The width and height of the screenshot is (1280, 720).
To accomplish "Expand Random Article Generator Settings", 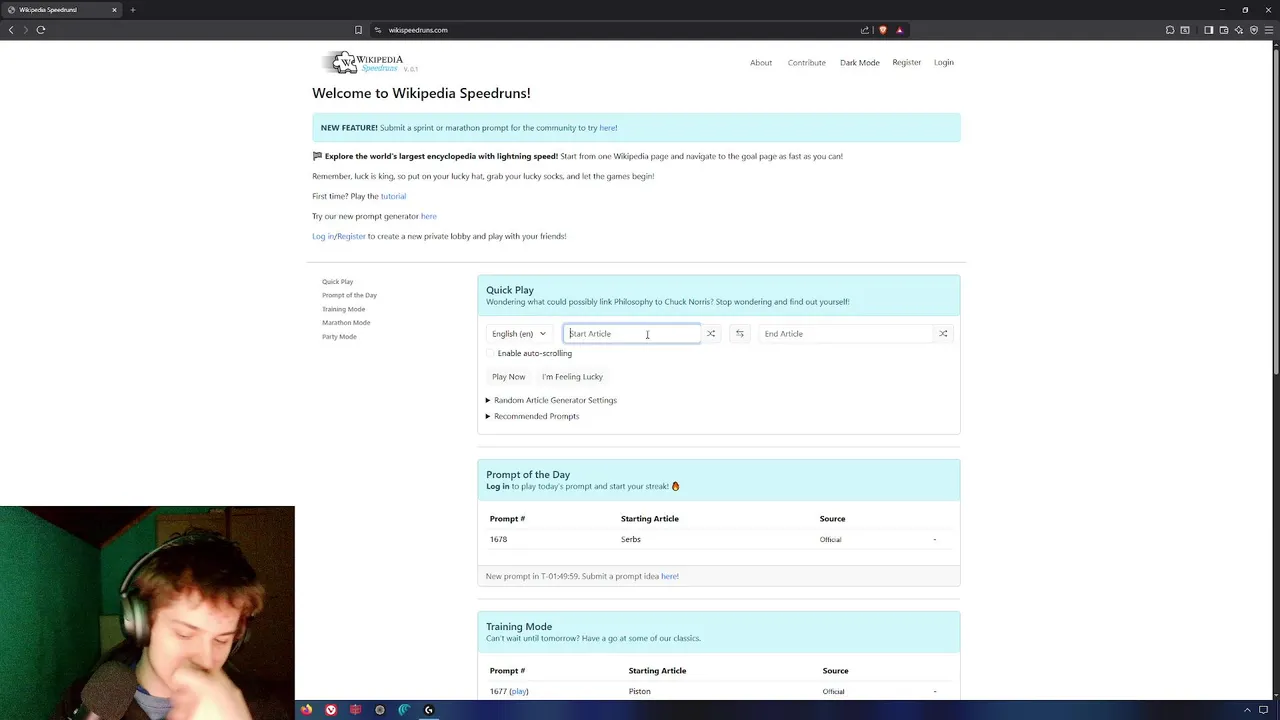I will click(551, 400).
